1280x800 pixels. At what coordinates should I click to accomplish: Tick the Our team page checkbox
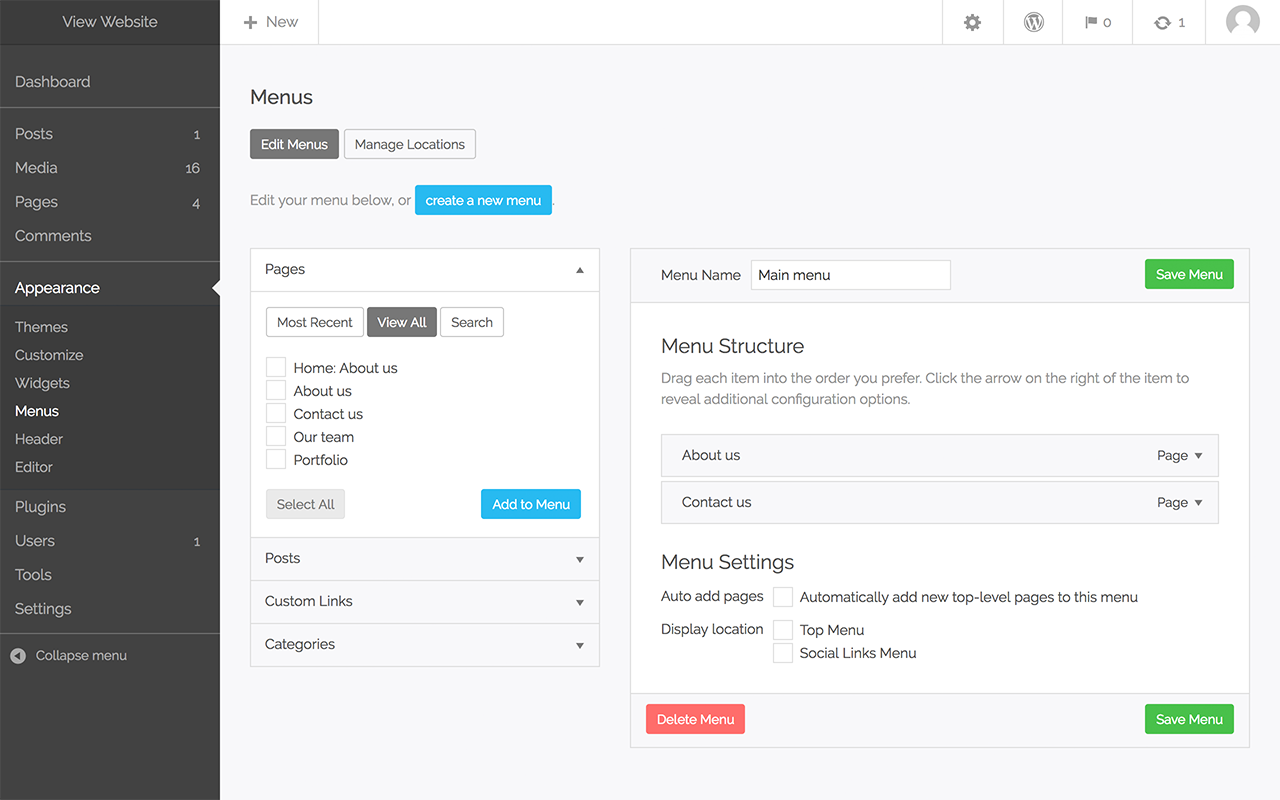point(276,437)
